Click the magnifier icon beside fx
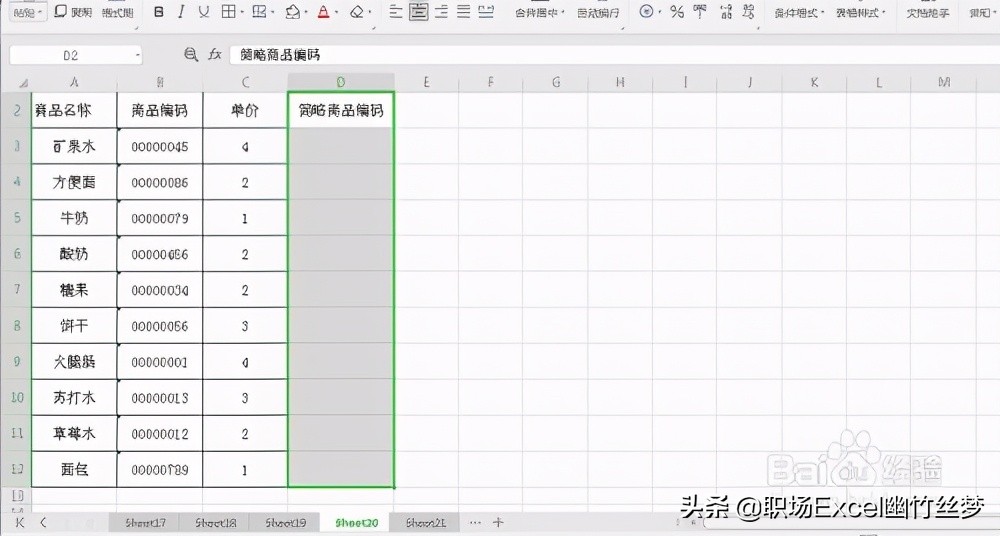 pos(190,55)
